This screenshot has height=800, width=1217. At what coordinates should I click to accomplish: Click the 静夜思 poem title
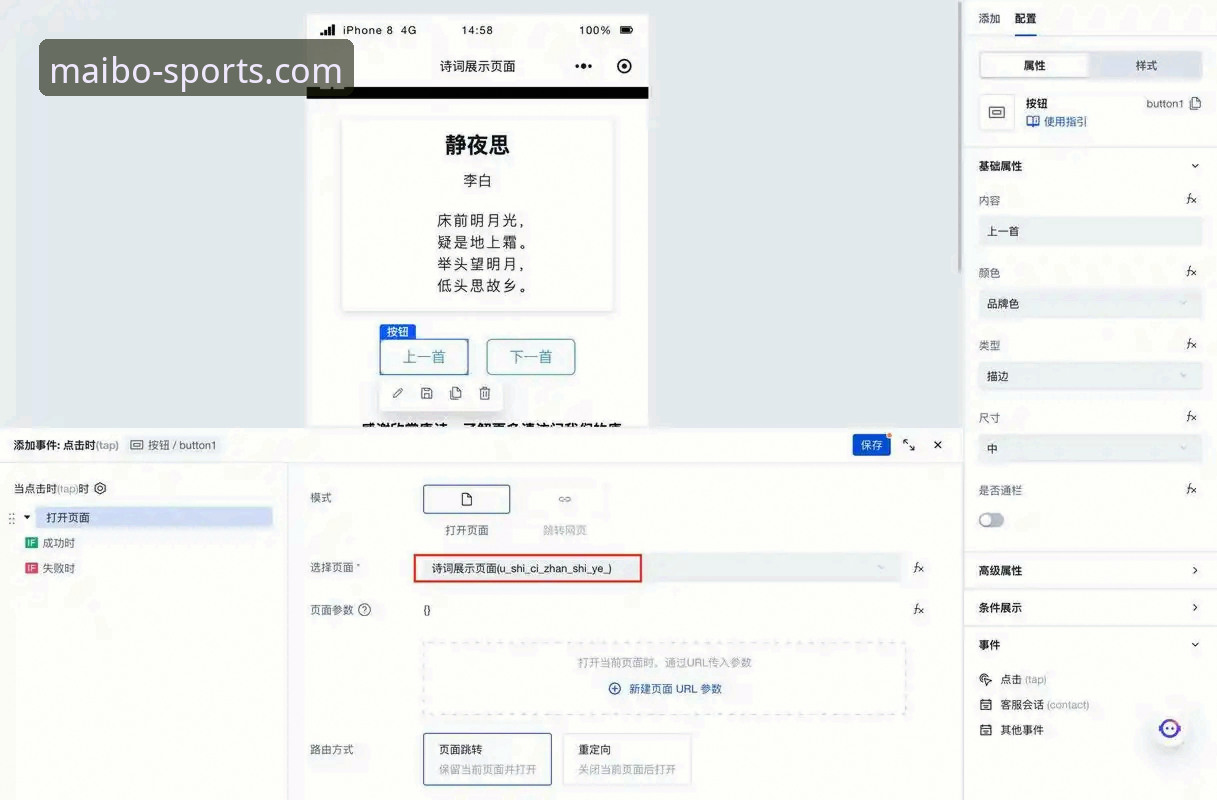[x=477, y=145]
